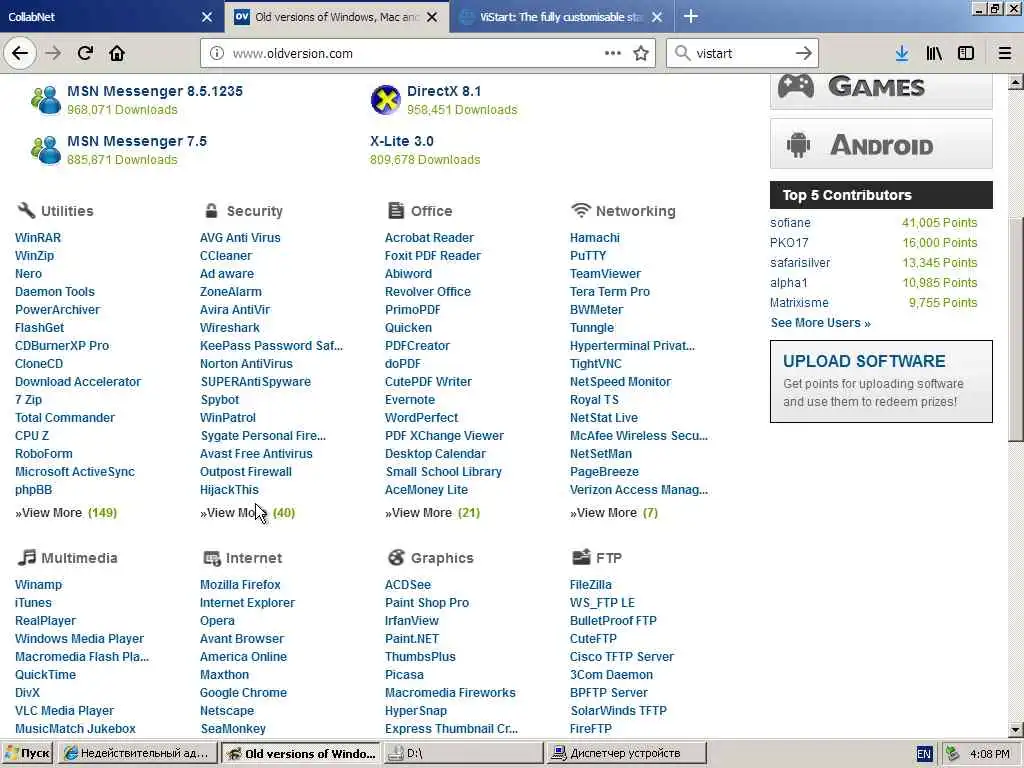Expand Networking View More (7)
Image resolution: width=1024 pixels, height=768 pixels.
614,513
